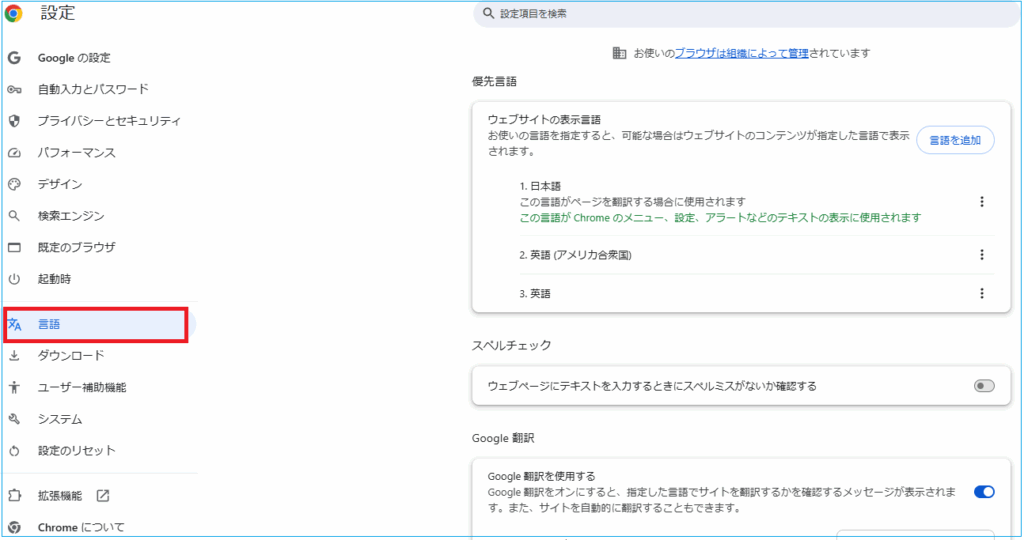Click the shield icon for プライバシーとセキュリティ
Viewport: 1024px width, 540px height.
click(x=14, y=121)
